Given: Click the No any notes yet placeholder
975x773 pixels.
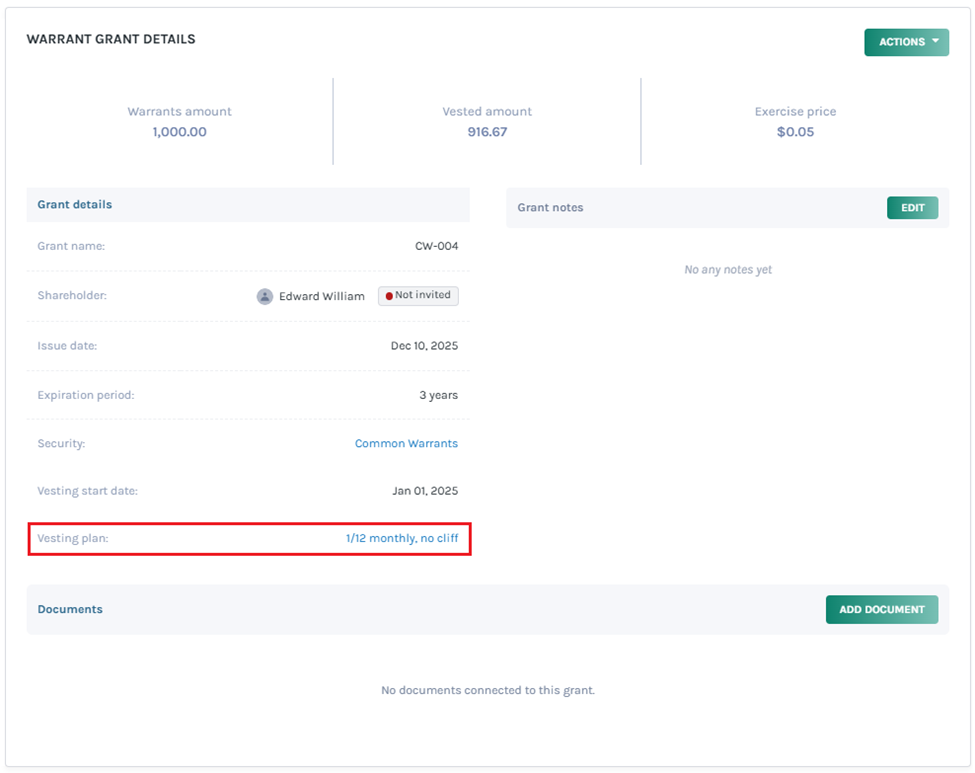Looking at the screenshot, I should click(x=728, y=269).
